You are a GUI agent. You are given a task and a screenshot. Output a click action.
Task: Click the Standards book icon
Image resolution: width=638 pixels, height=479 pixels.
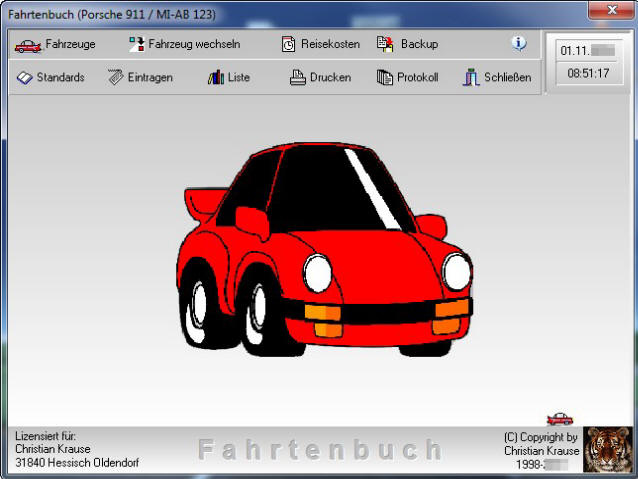[24, 77]
